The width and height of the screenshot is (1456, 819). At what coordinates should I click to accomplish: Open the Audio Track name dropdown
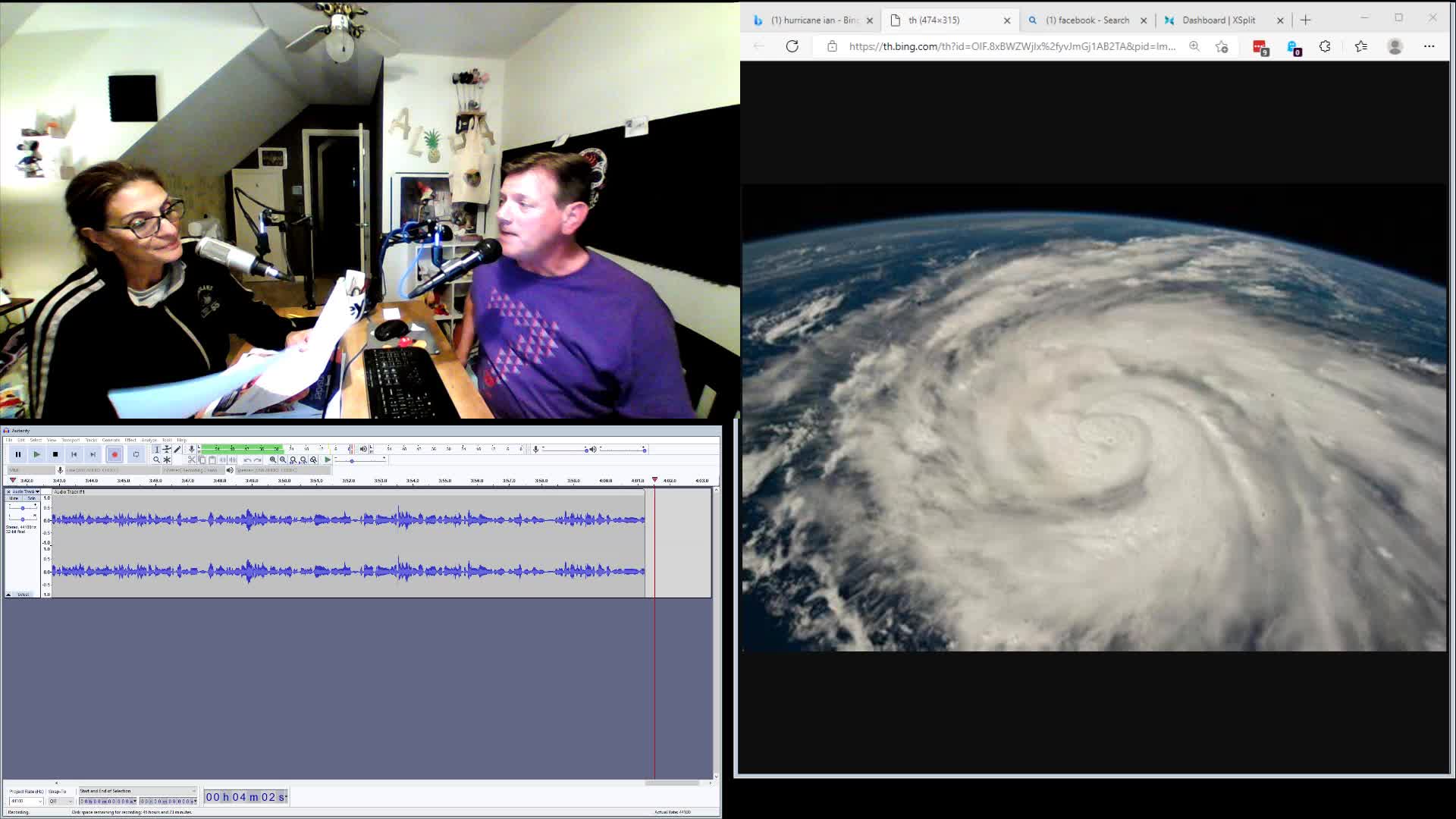point(27,491)
